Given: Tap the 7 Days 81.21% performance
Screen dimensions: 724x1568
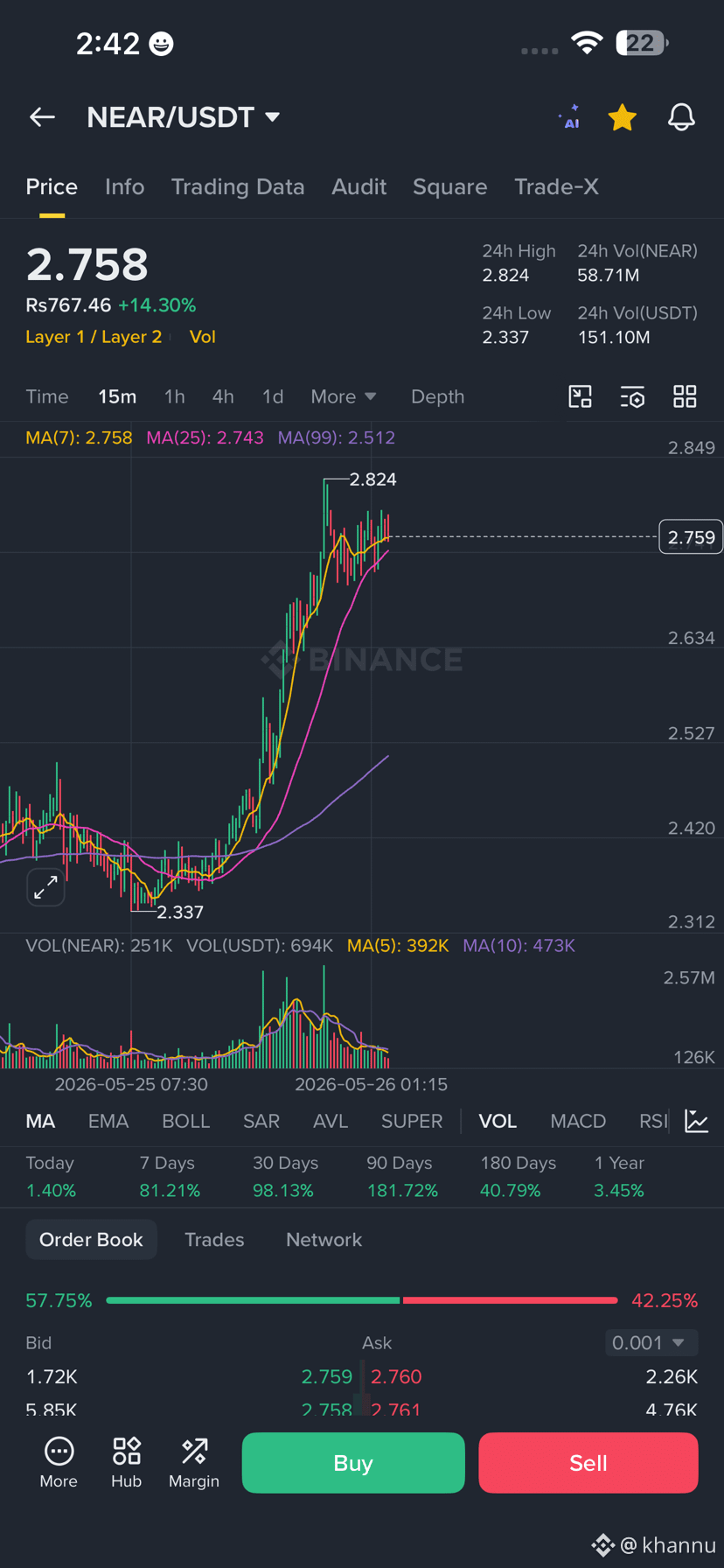Looking at the screenshot, I should (x=170, y=1177).
